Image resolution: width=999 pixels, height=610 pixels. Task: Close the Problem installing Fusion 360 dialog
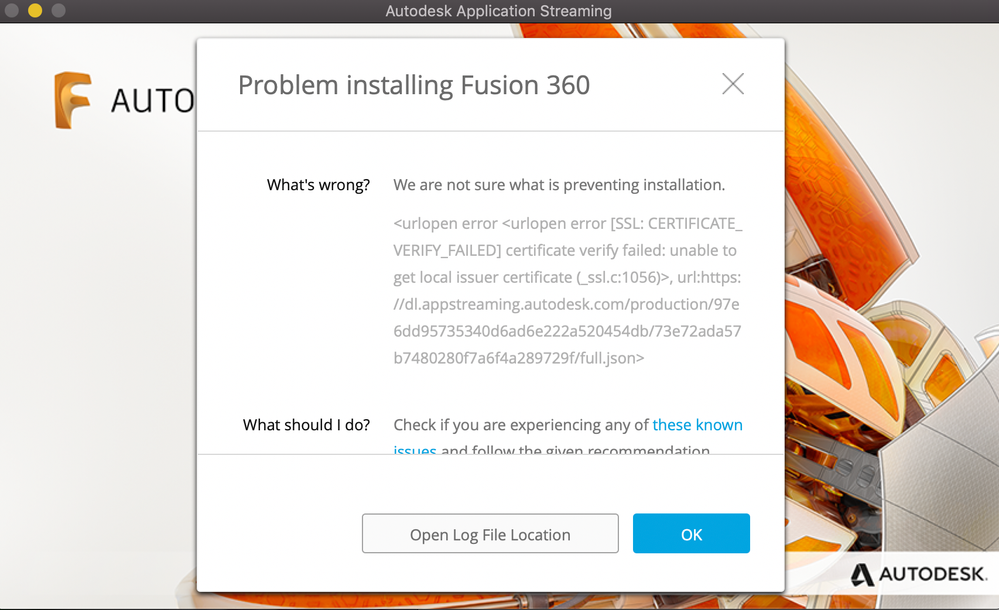[x=733, y=84]
